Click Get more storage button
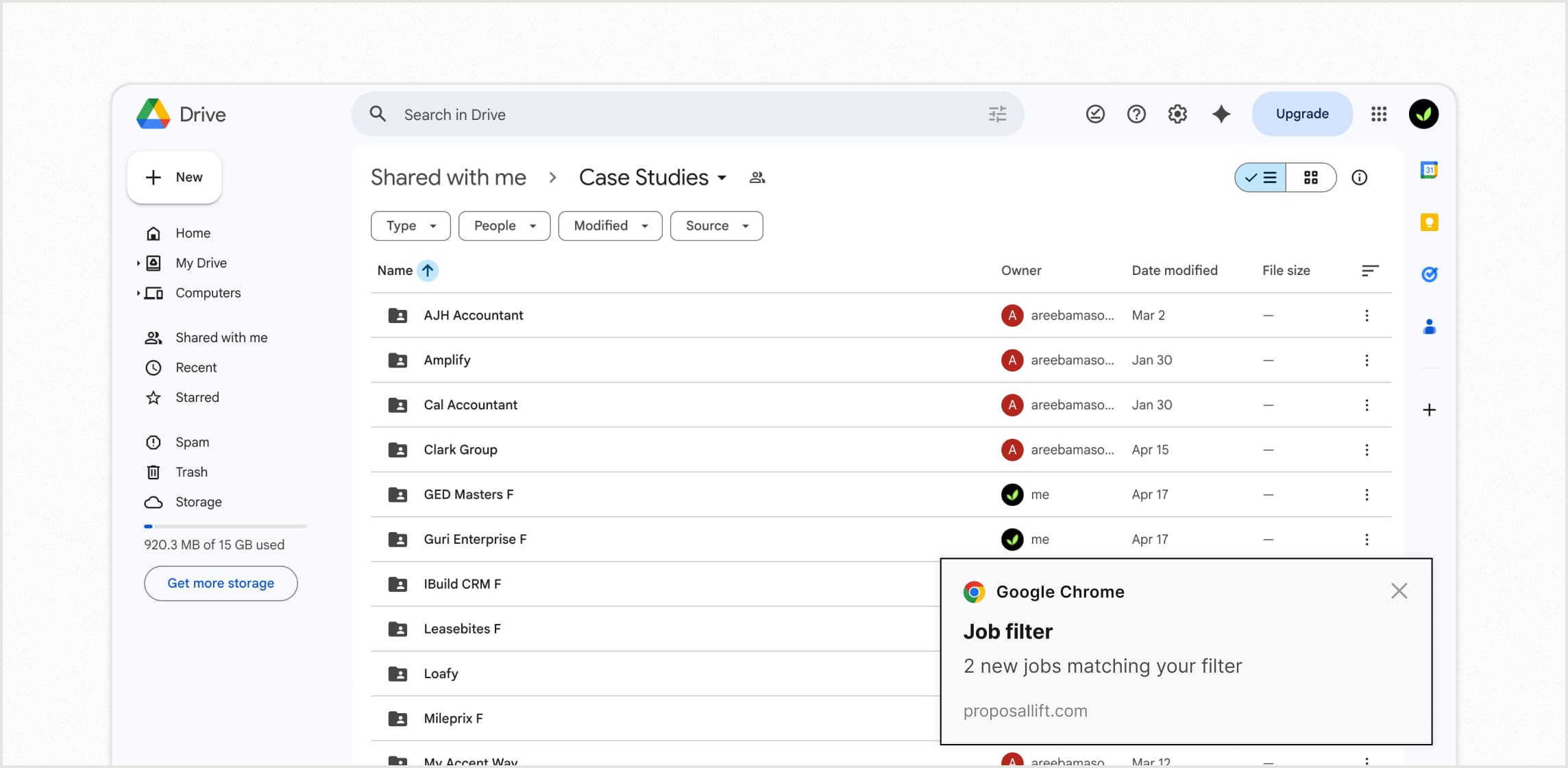 click(x=221, y=584)
